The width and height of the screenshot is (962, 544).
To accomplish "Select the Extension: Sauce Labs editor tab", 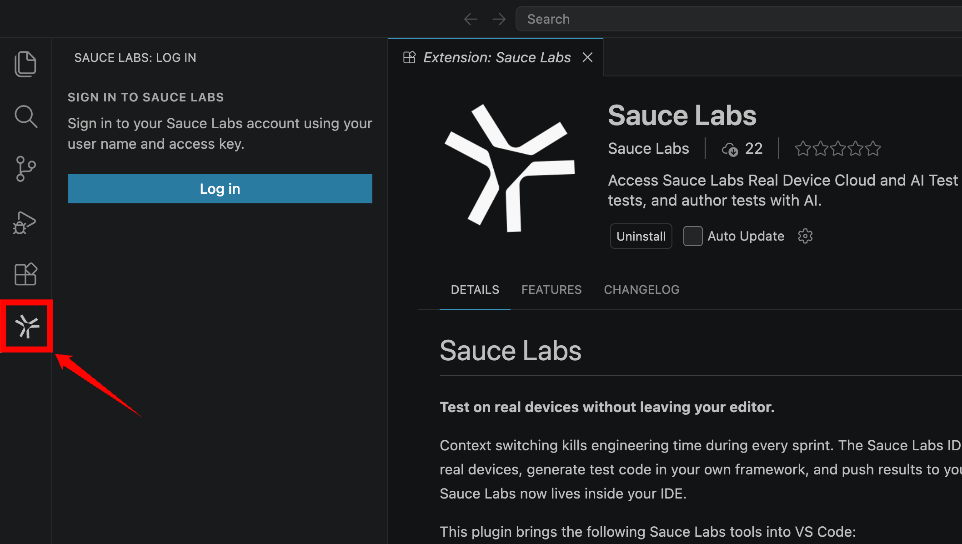I will [x=496, y=57].
